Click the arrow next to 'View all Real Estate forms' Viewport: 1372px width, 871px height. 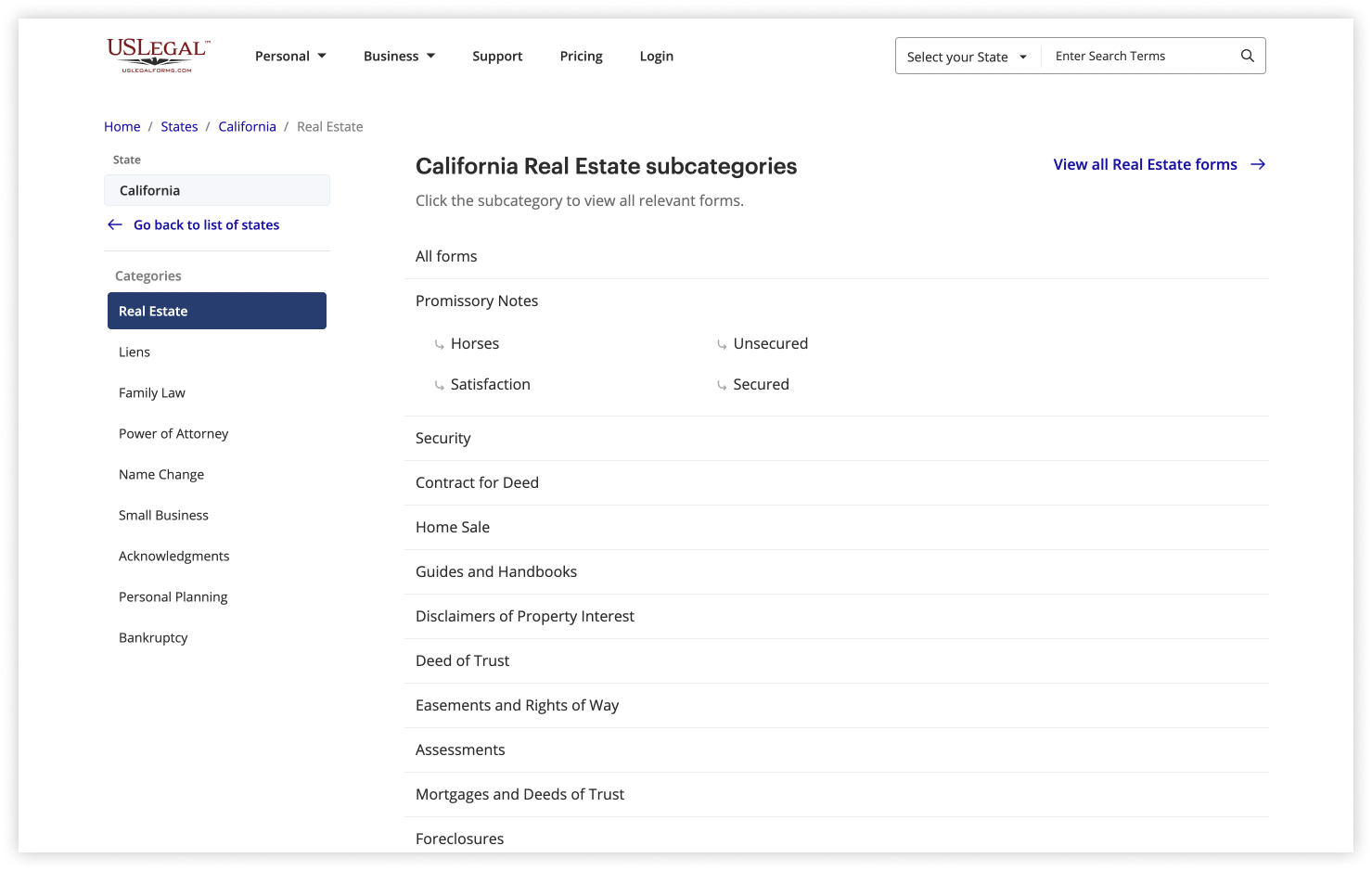pyautogui.click(x=1258, y=164)
